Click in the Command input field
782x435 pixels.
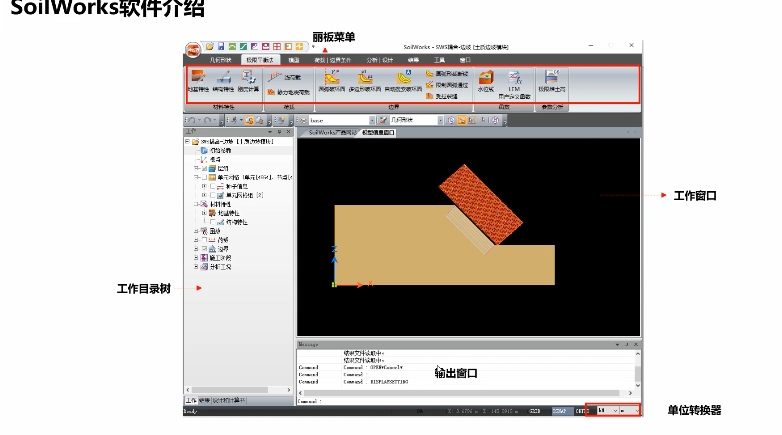tap(469, 401)
